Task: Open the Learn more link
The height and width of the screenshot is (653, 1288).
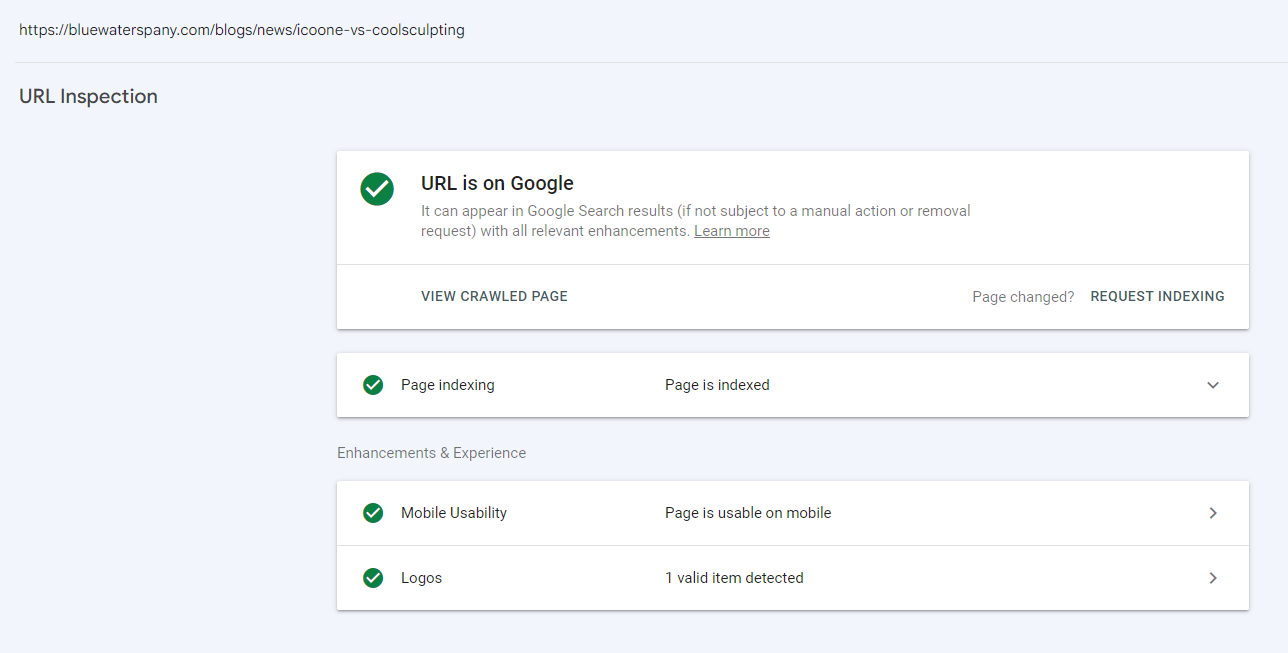Action: tap(732, 231)
